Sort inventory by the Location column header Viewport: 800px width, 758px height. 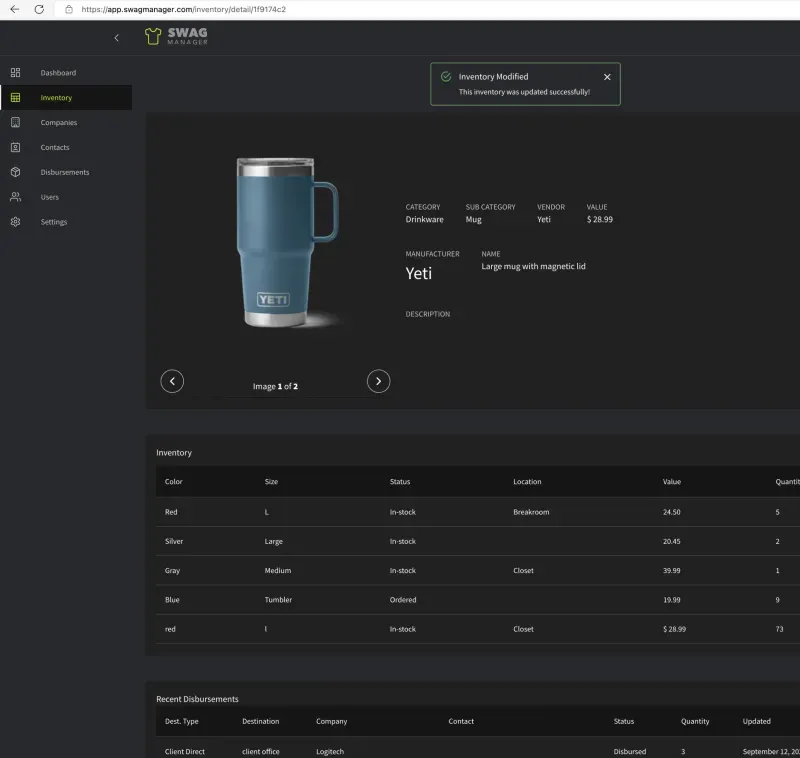tap(527, 482)
